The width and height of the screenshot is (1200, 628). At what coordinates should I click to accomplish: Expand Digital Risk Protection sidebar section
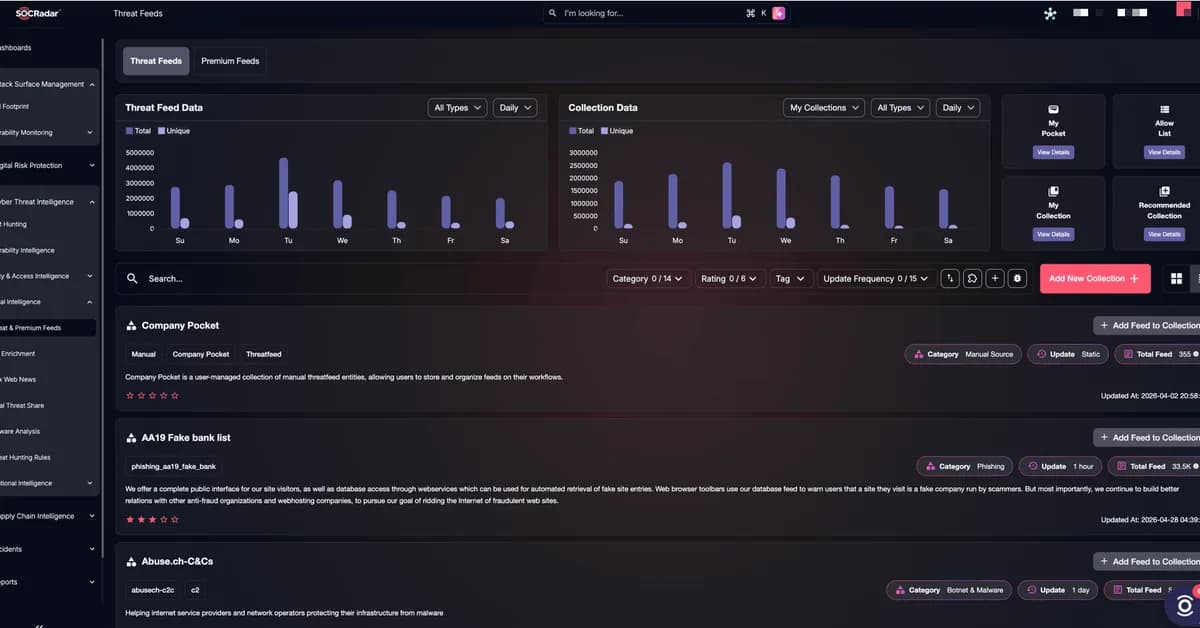[x=48, y=165]
